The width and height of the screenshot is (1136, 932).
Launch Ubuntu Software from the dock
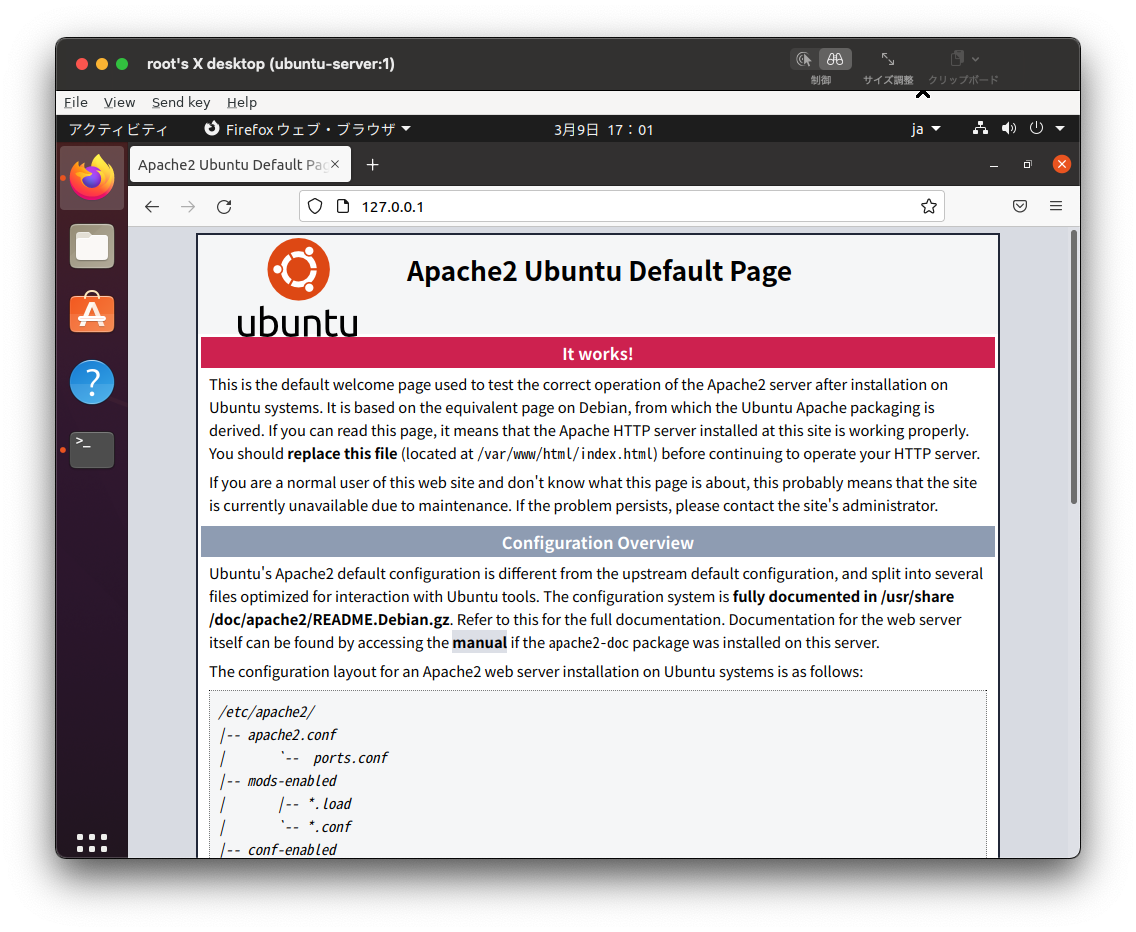pyautogui.click(x=92, y=313)
